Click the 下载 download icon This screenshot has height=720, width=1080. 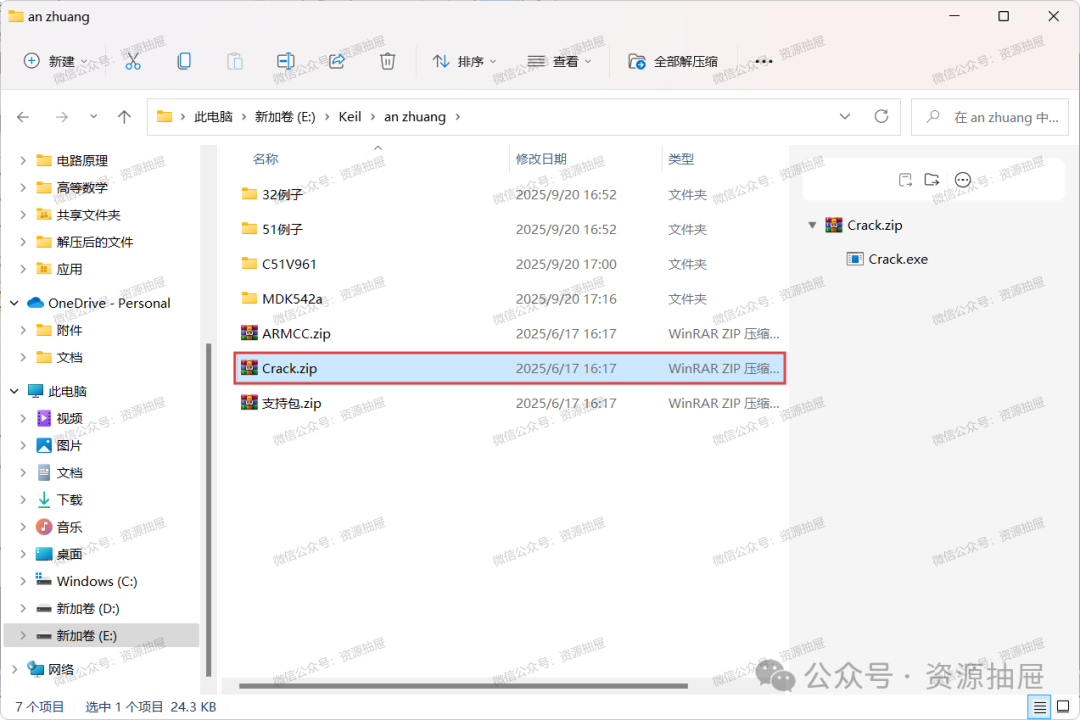pyautogui.click(x=44, y=500)
